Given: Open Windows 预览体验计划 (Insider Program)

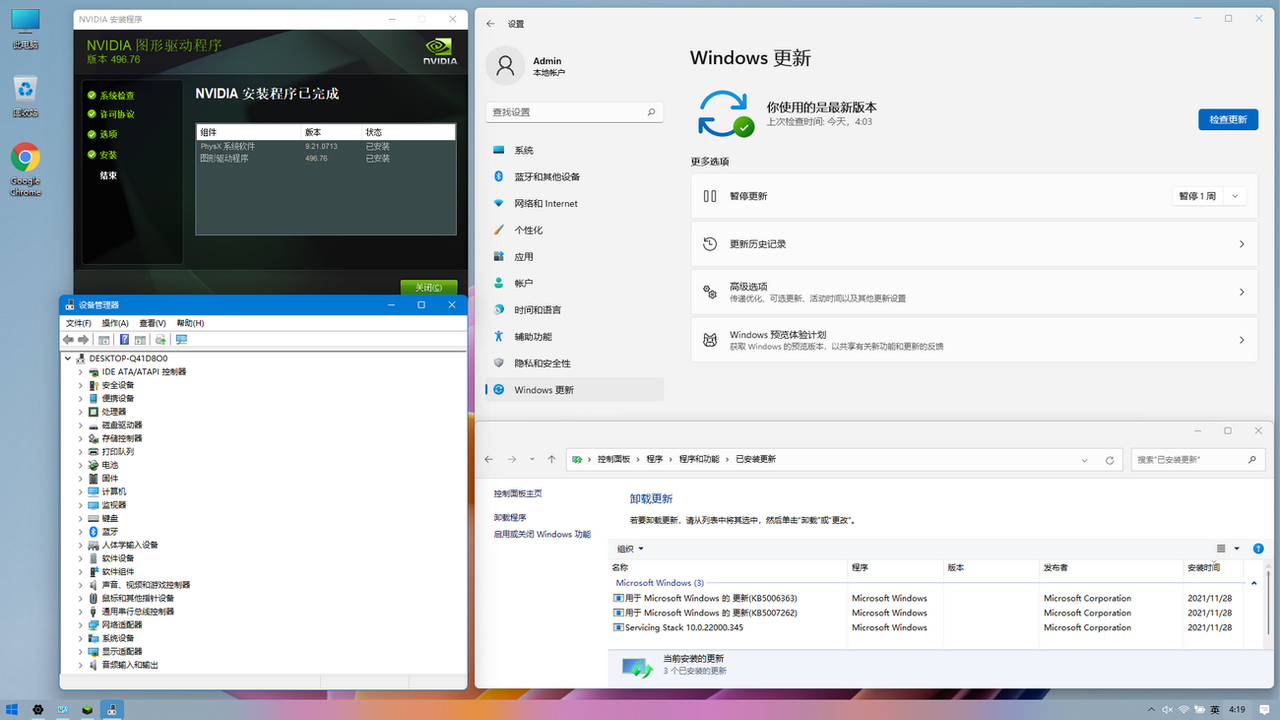Looking at the screenshot, I should point(974,340).
